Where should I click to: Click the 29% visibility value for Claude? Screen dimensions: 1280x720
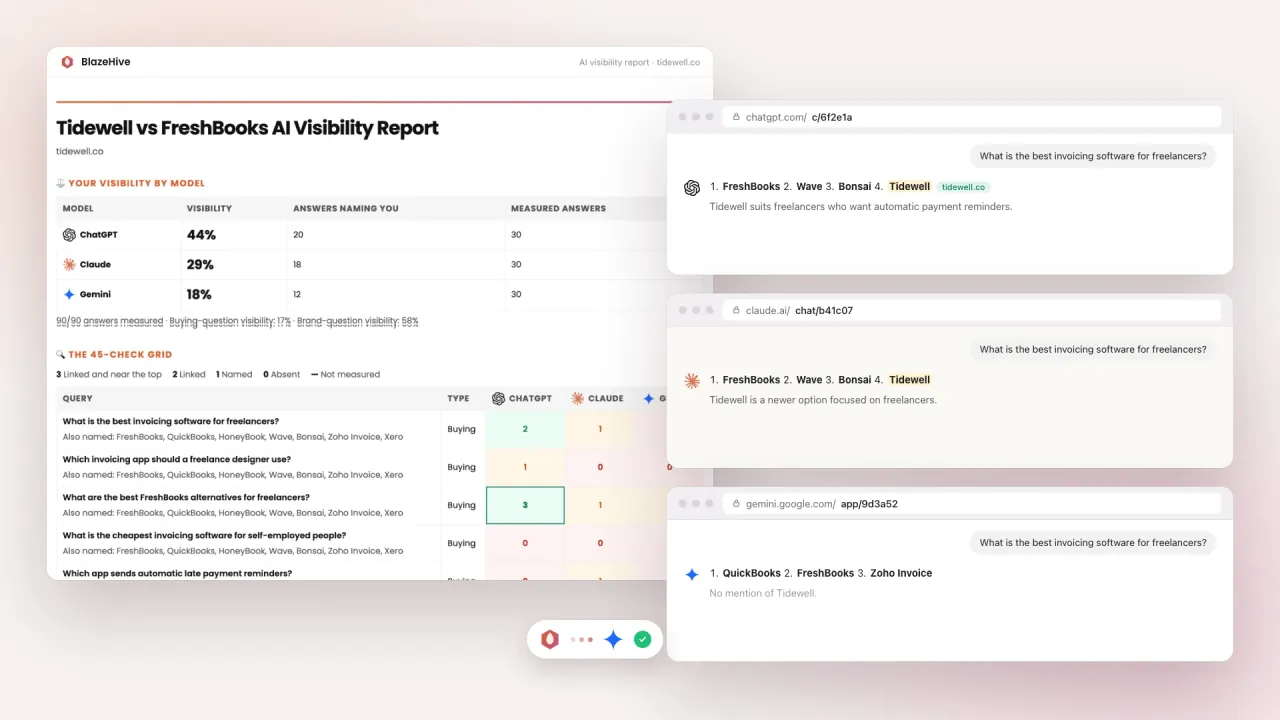point(200,265)
